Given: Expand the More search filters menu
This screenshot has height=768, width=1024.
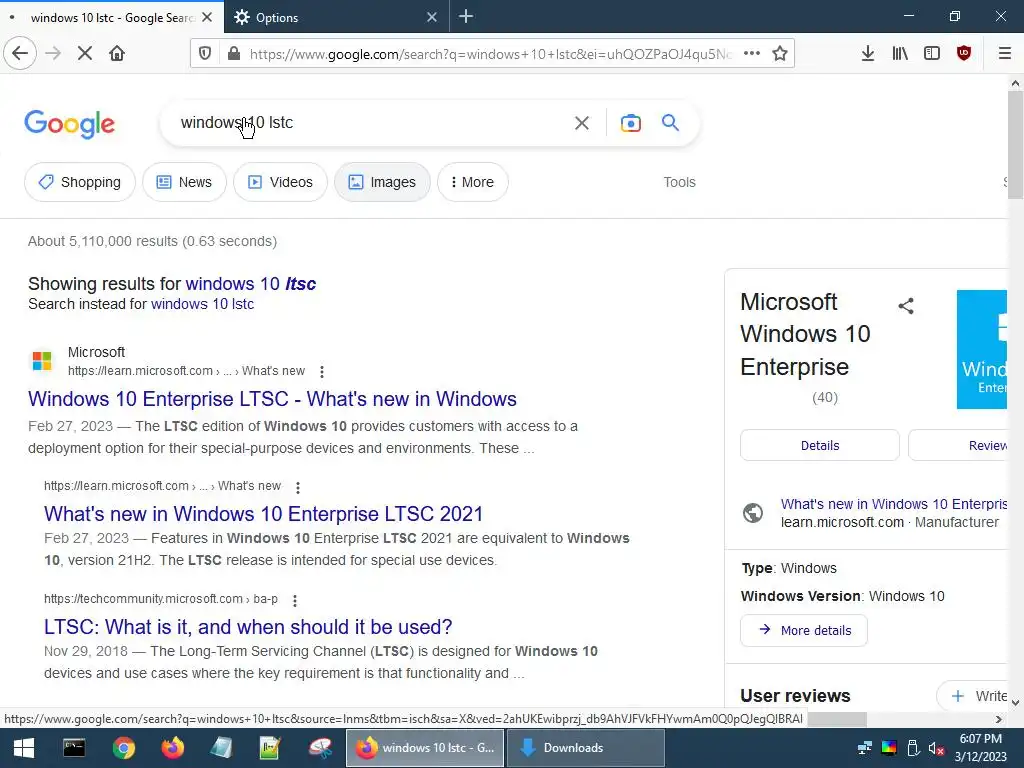Looking at the screenshot, I should click(x=473, y=182).
